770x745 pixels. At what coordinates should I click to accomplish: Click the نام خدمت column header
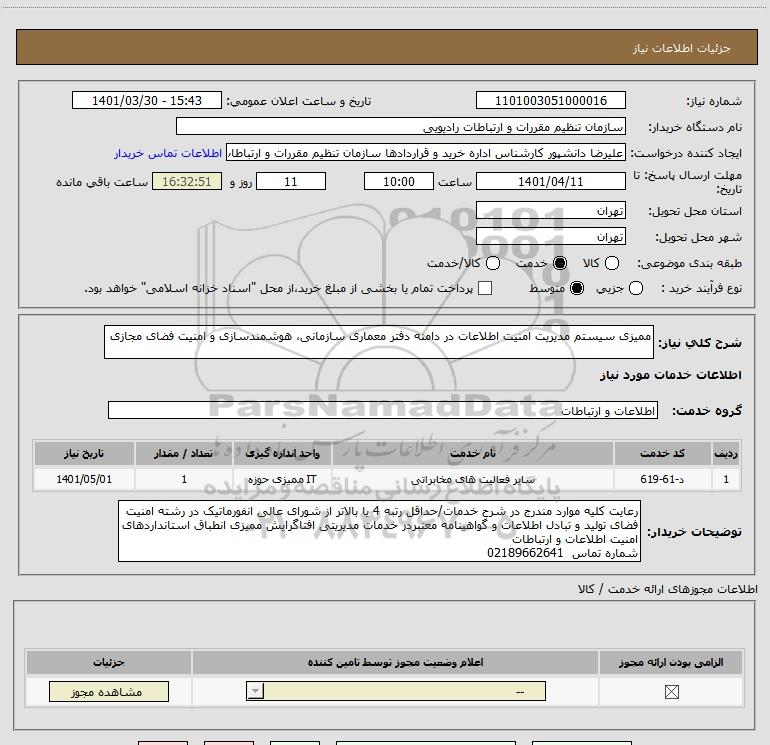tap(472, 453)
